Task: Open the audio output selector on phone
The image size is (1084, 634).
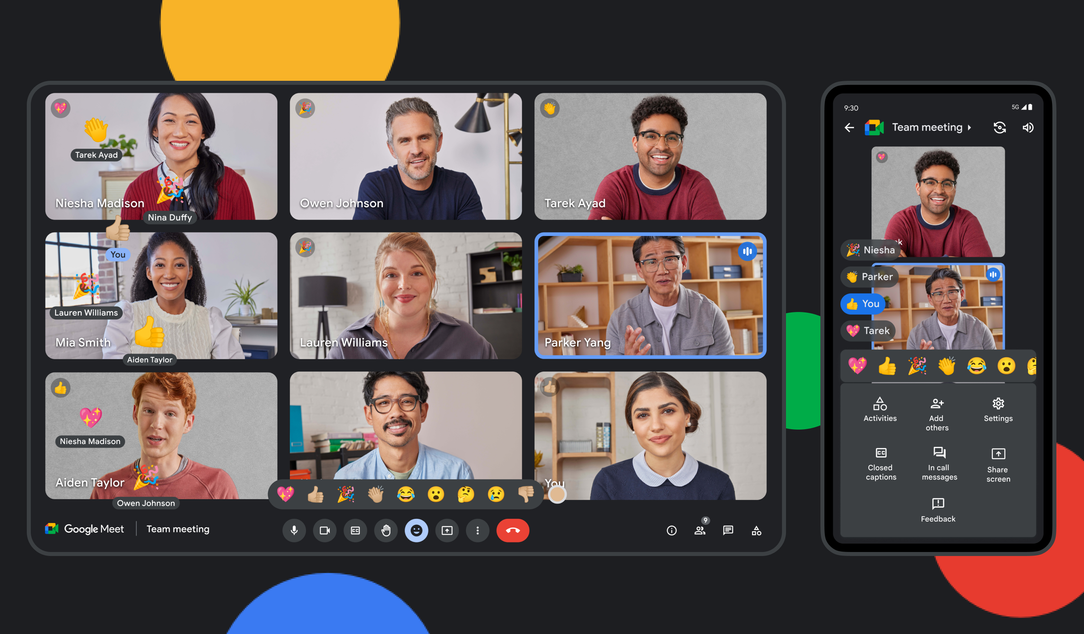Action: point(1028,128)
